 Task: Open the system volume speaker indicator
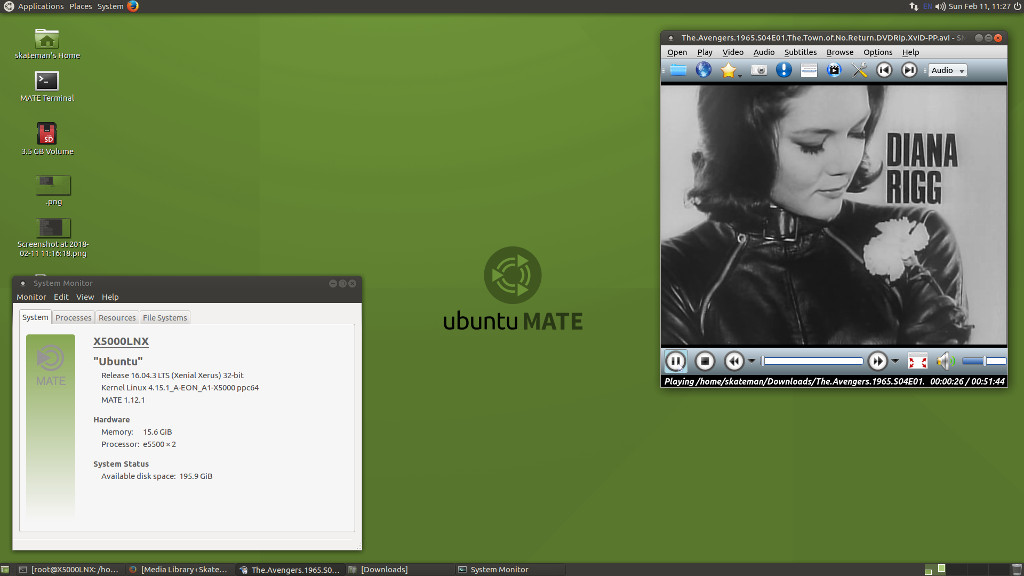point(940,7)
